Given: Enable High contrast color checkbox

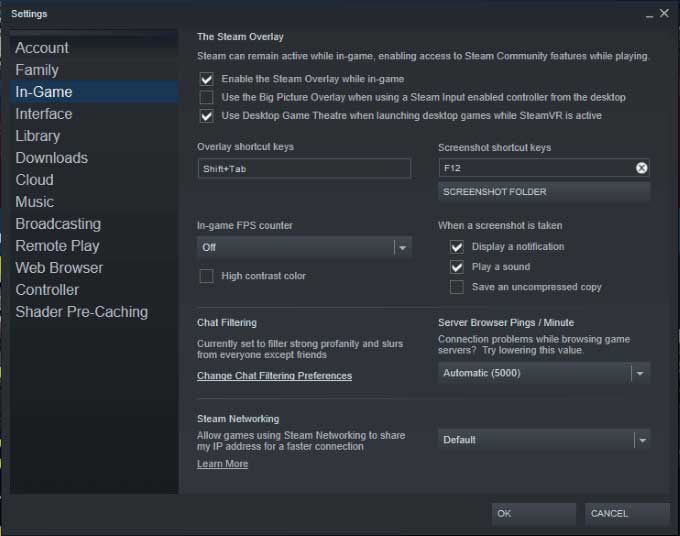Looking at the screenshot, I should point(206,276).
